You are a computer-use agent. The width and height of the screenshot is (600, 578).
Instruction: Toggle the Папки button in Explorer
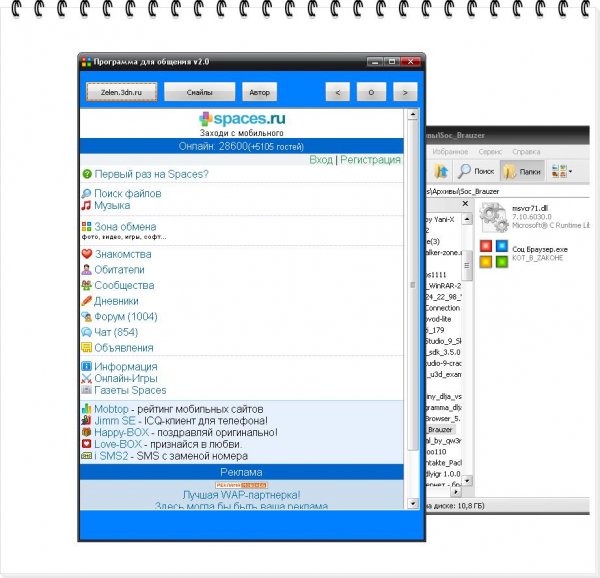pyautogui.click(x=522, y=171)
